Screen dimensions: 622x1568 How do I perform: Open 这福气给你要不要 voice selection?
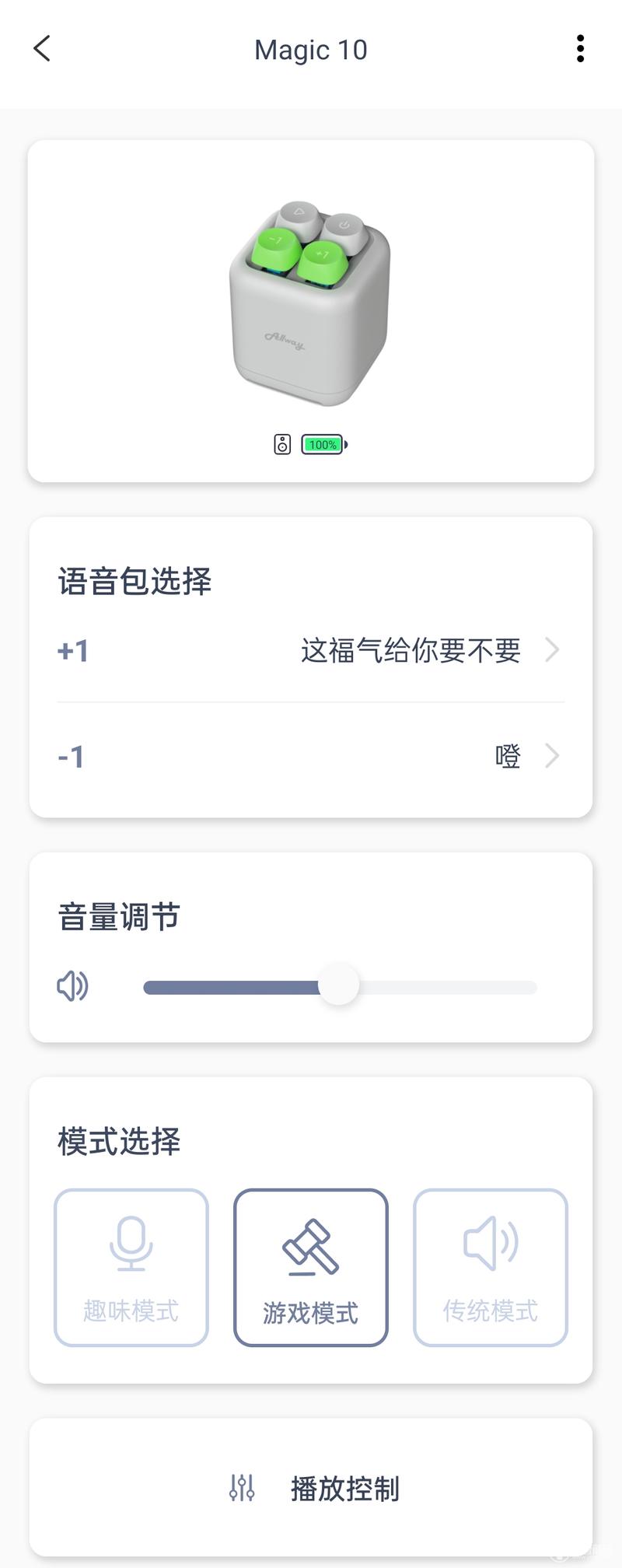tap(411, 650)
